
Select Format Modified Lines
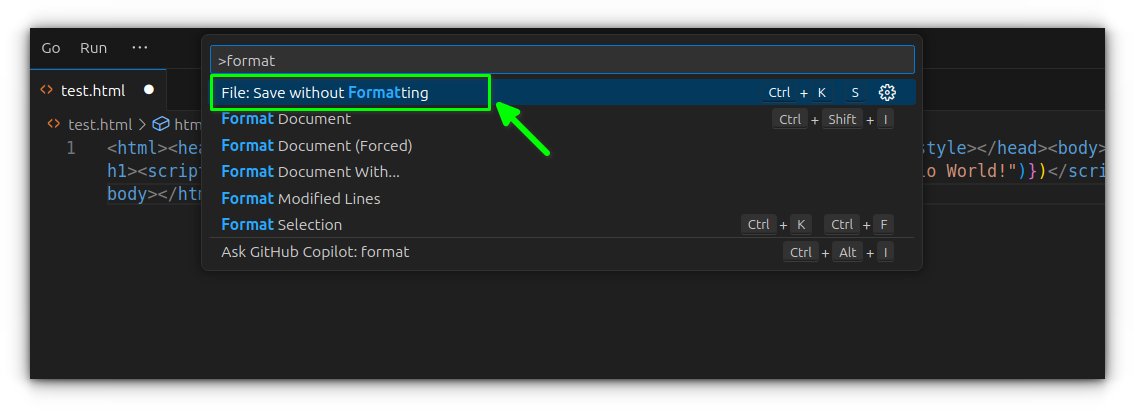(300, 199)
